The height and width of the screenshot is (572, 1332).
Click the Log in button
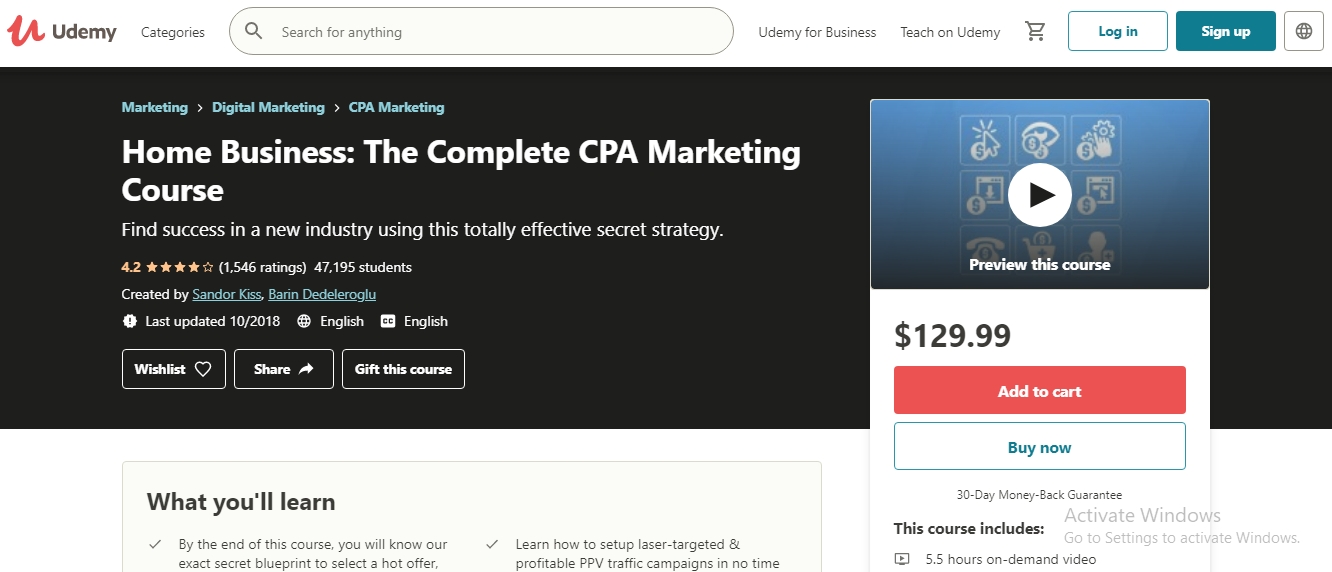(1117, 31)
